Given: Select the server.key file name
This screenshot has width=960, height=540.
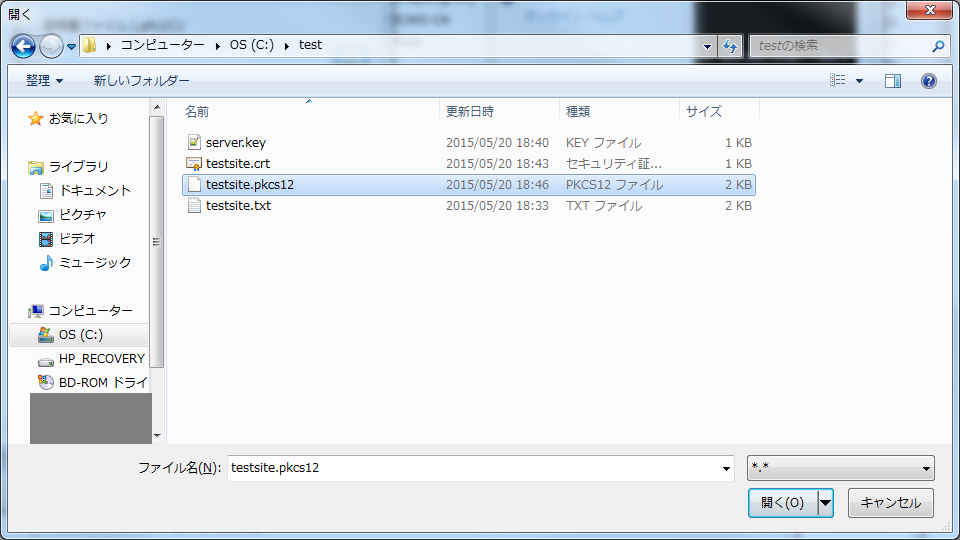Looking at the screenshot, I should coord(236,143).
